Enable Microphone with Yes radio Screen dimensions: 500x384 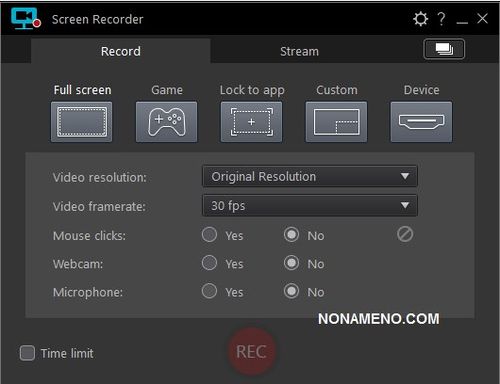(209, 291)
